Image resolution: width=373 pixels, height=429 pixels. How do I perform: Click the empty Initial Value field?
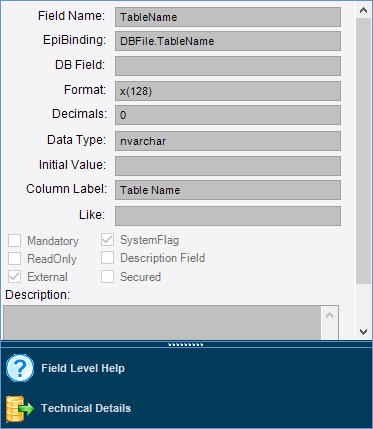[x=228, y=166]
